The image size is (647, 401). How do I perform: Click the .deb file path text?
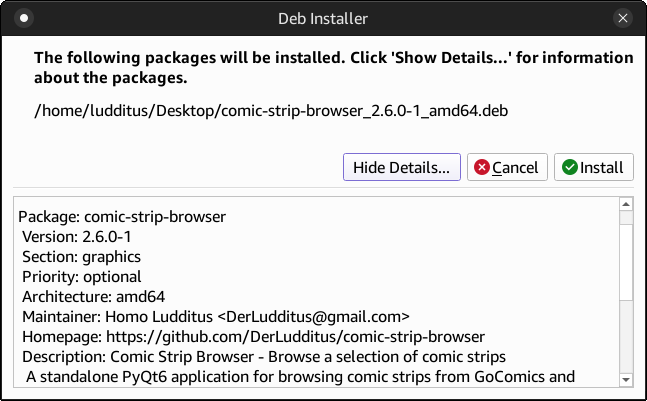[271, 111]
